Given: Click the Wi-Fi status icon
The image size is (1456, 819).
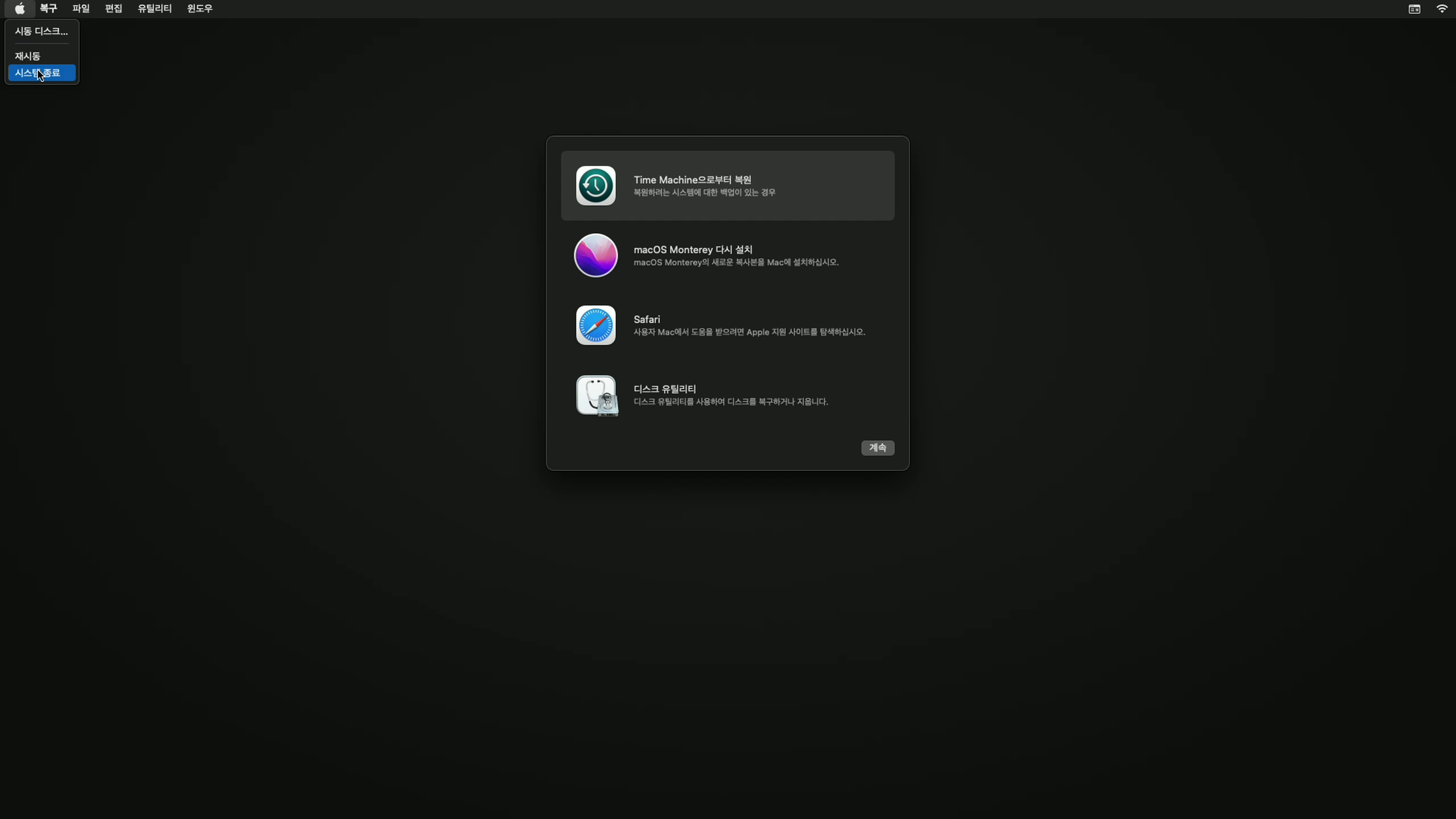Looking at the screenshot, I should coord(1441,9).
